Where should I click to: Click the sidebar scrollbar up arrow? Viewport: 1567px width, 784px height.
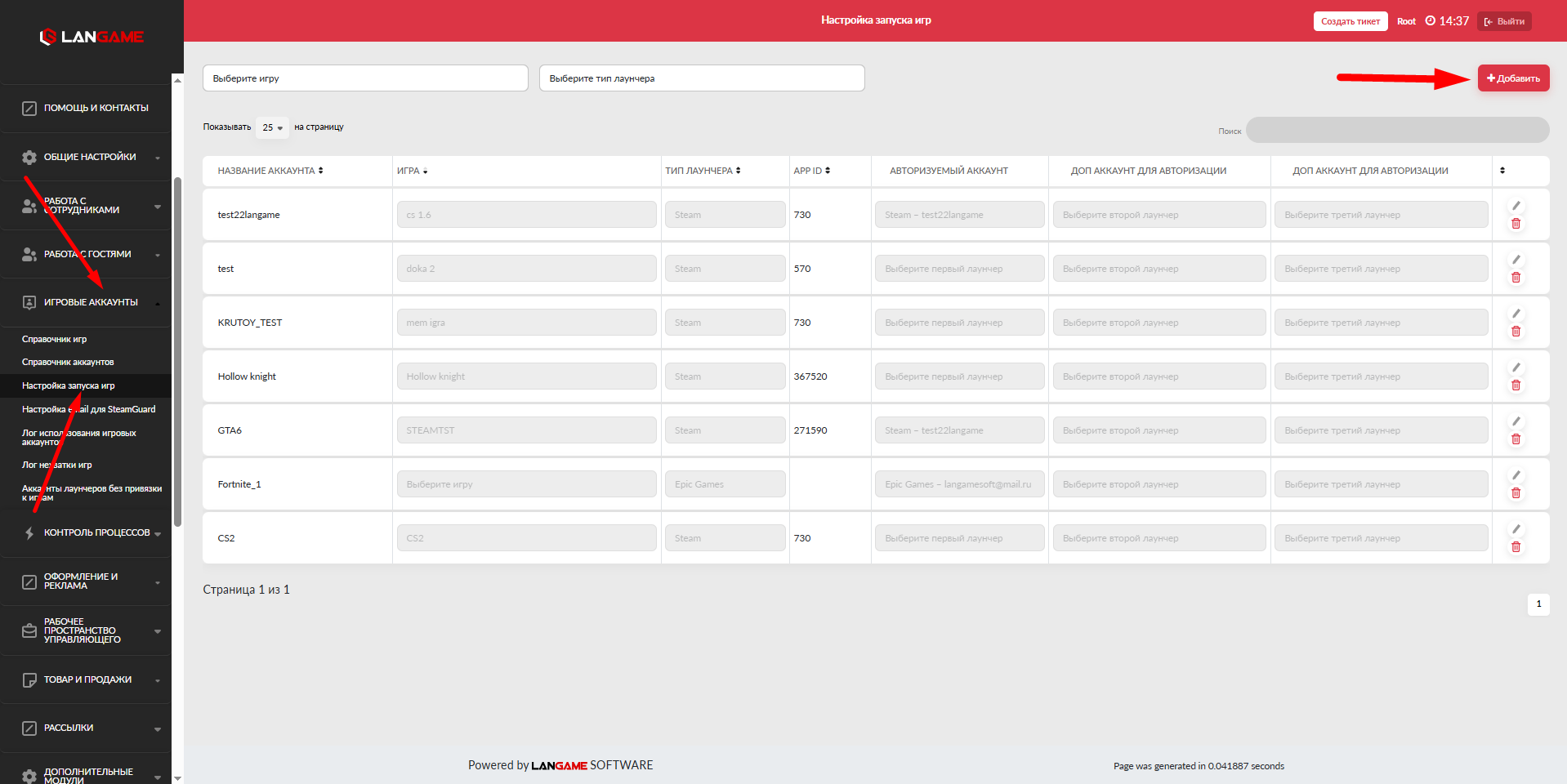tap(177, 80)
